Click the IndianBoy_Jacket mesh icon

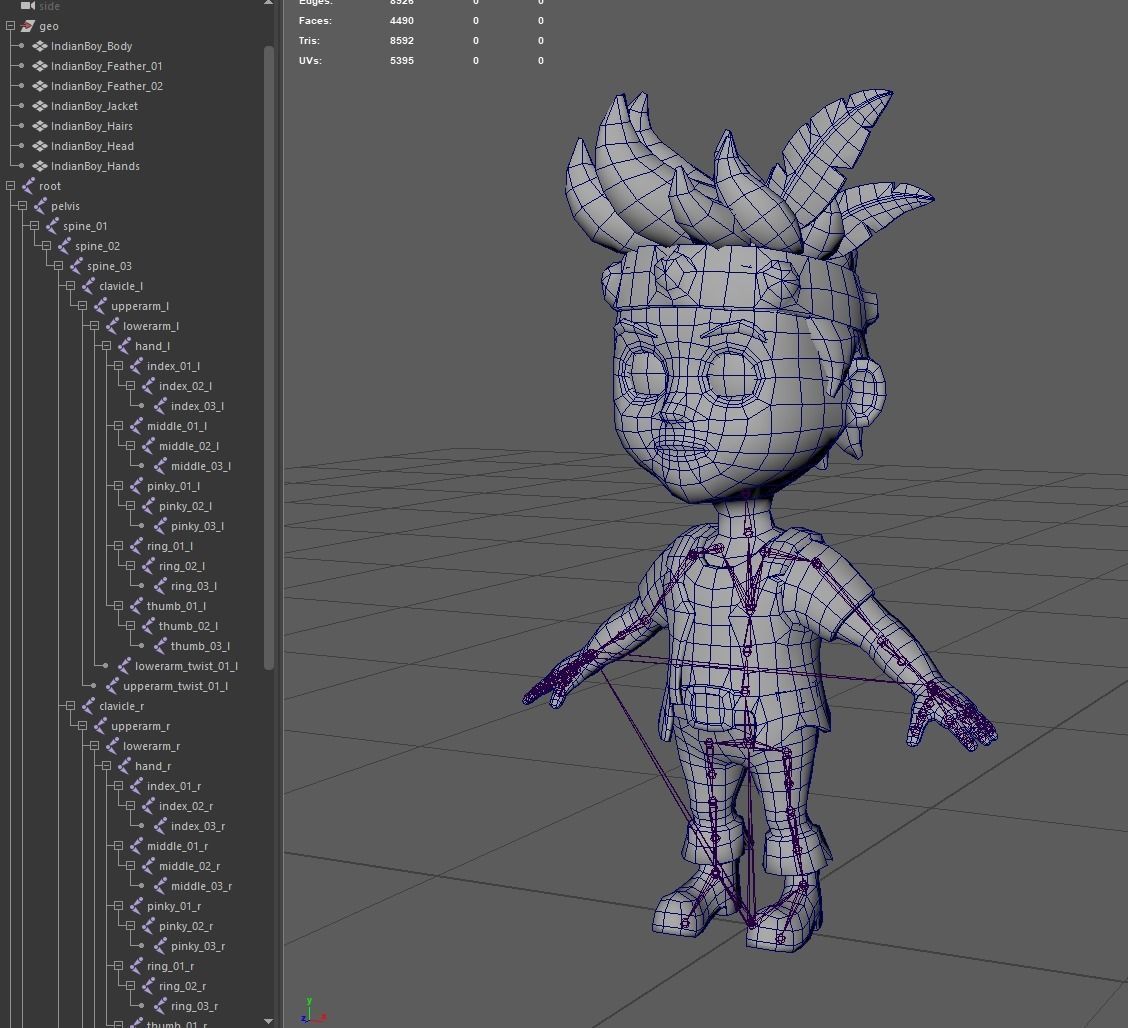[x=40, y=106]
